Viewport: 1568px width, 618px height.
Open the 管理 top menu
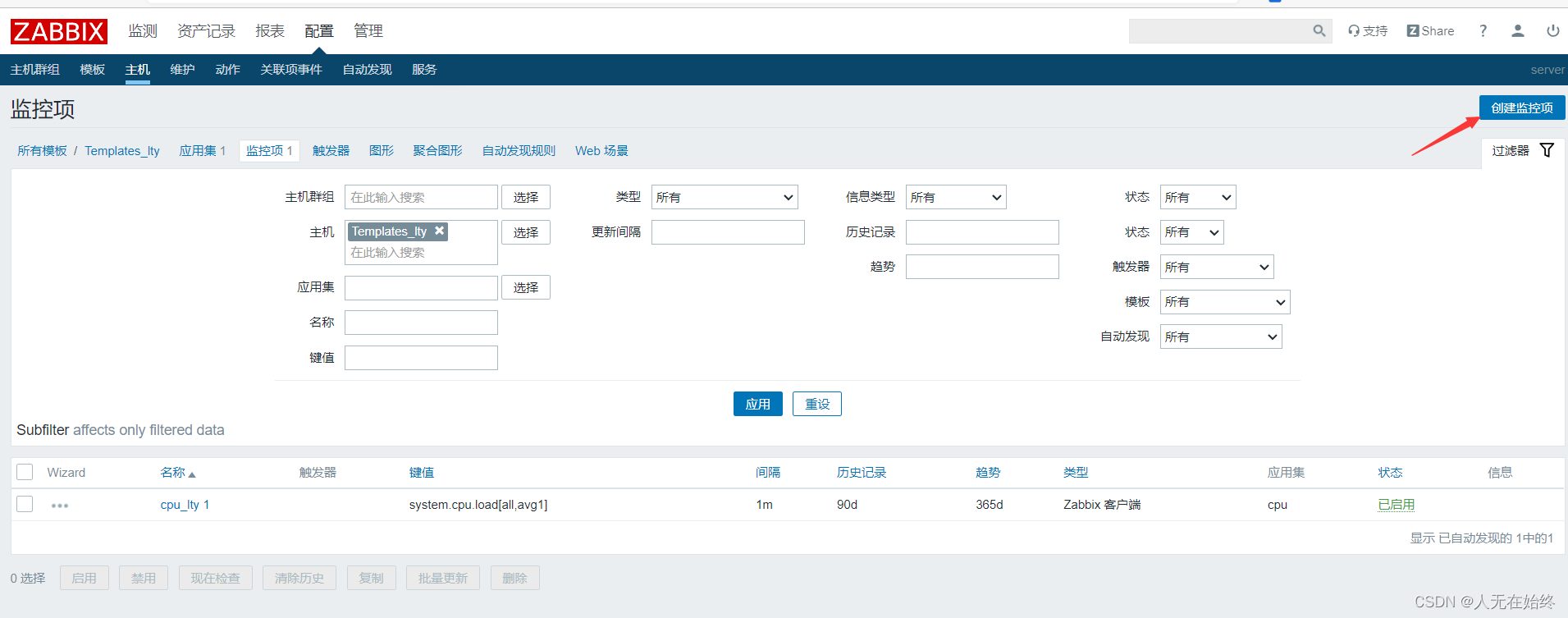[x=368, y=31]
